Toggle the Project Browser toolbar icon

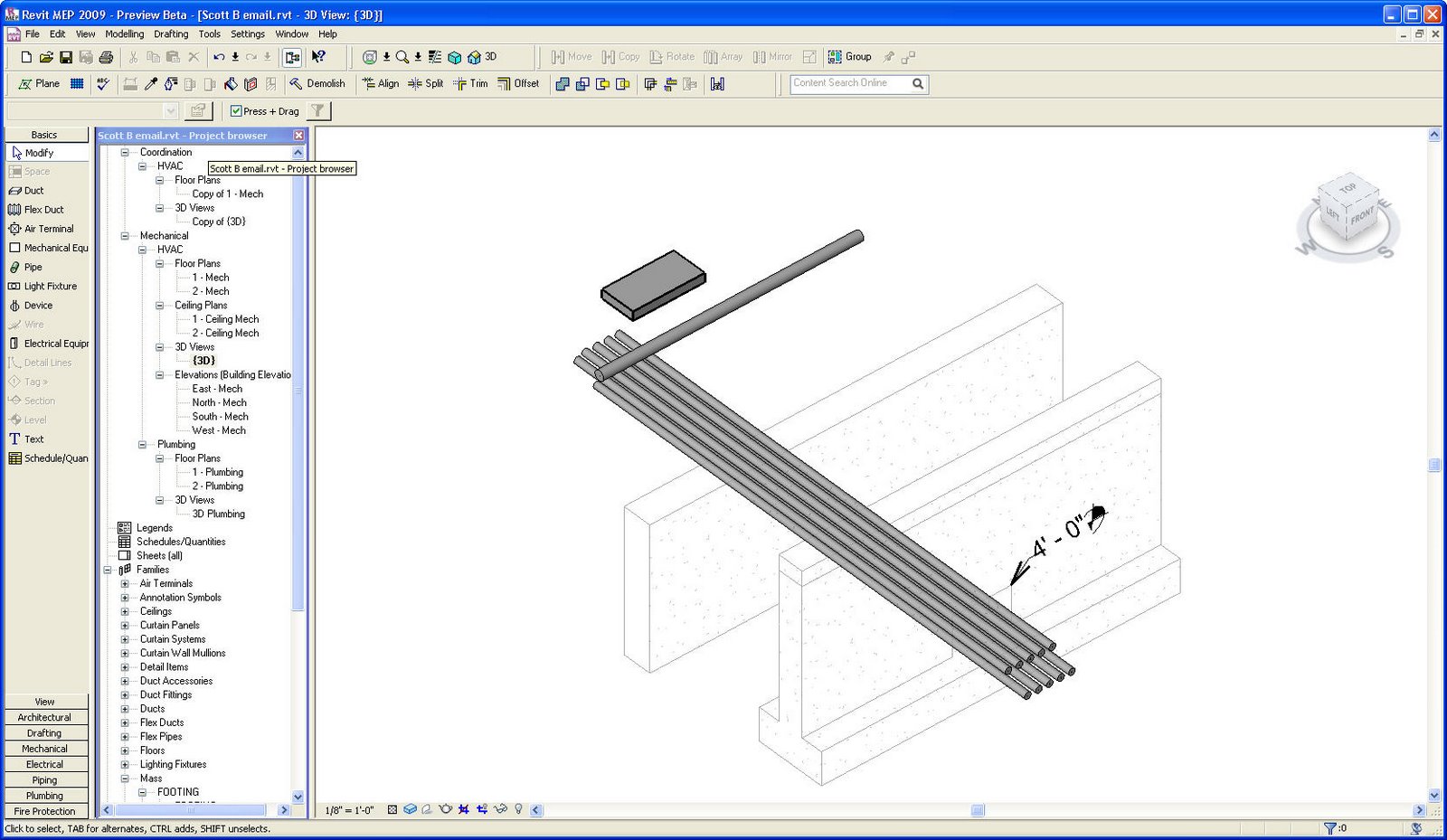pyautogui.click(x=292, y=57)
